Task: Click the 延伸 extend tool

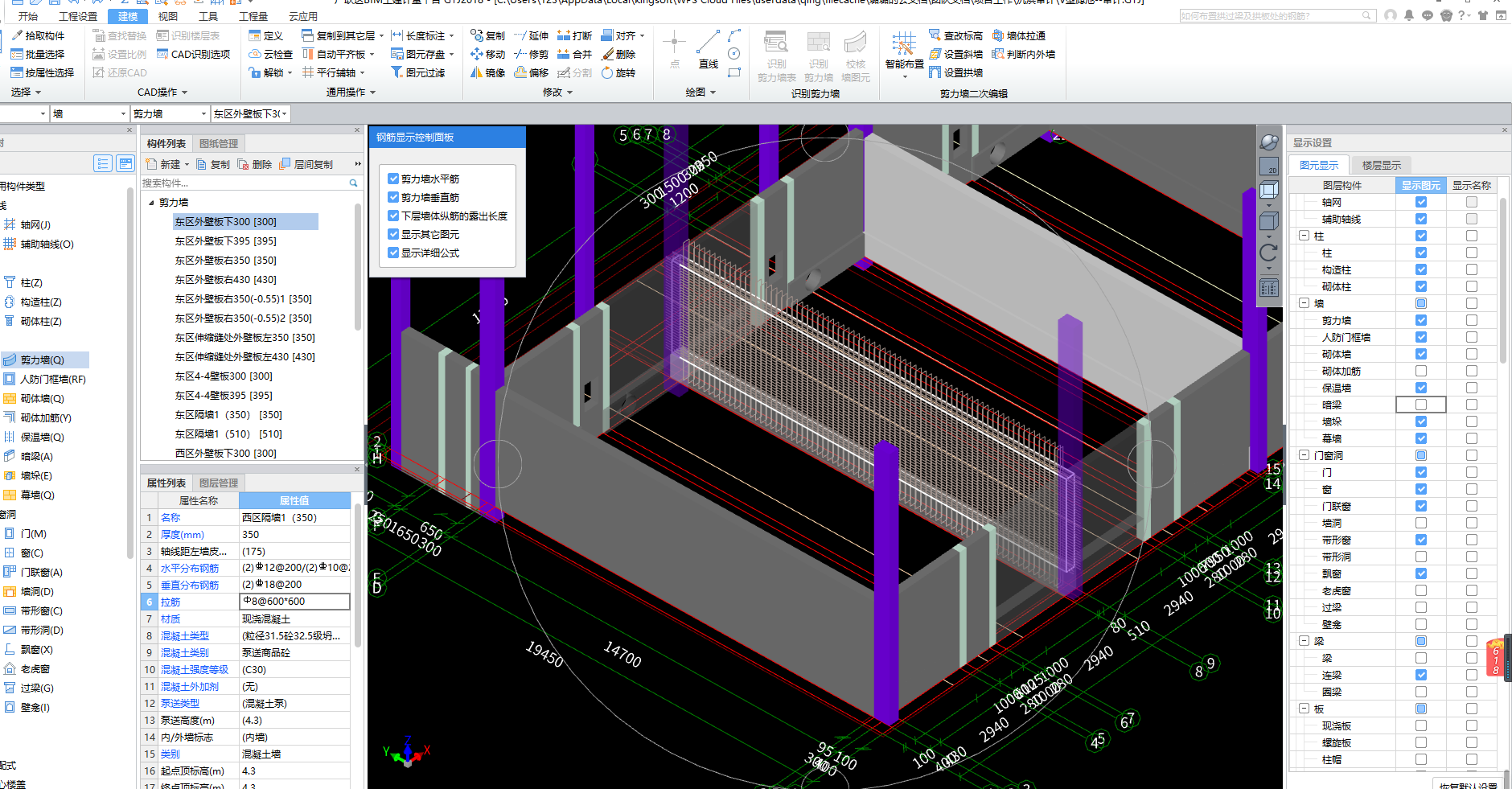Action: tap(532, 35)
